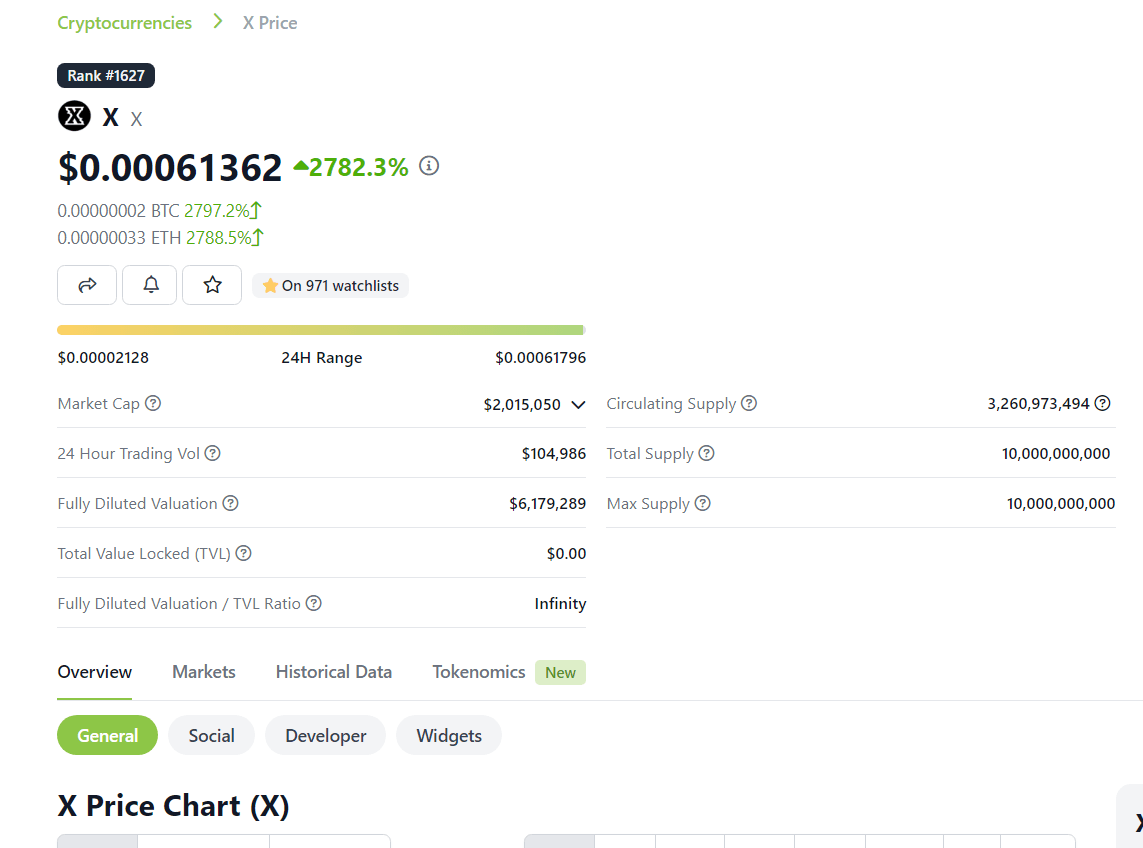This screenshot has width=1143, height=848.
Task: Switch to the Markets tab
Action: click(x=203, y=672)
